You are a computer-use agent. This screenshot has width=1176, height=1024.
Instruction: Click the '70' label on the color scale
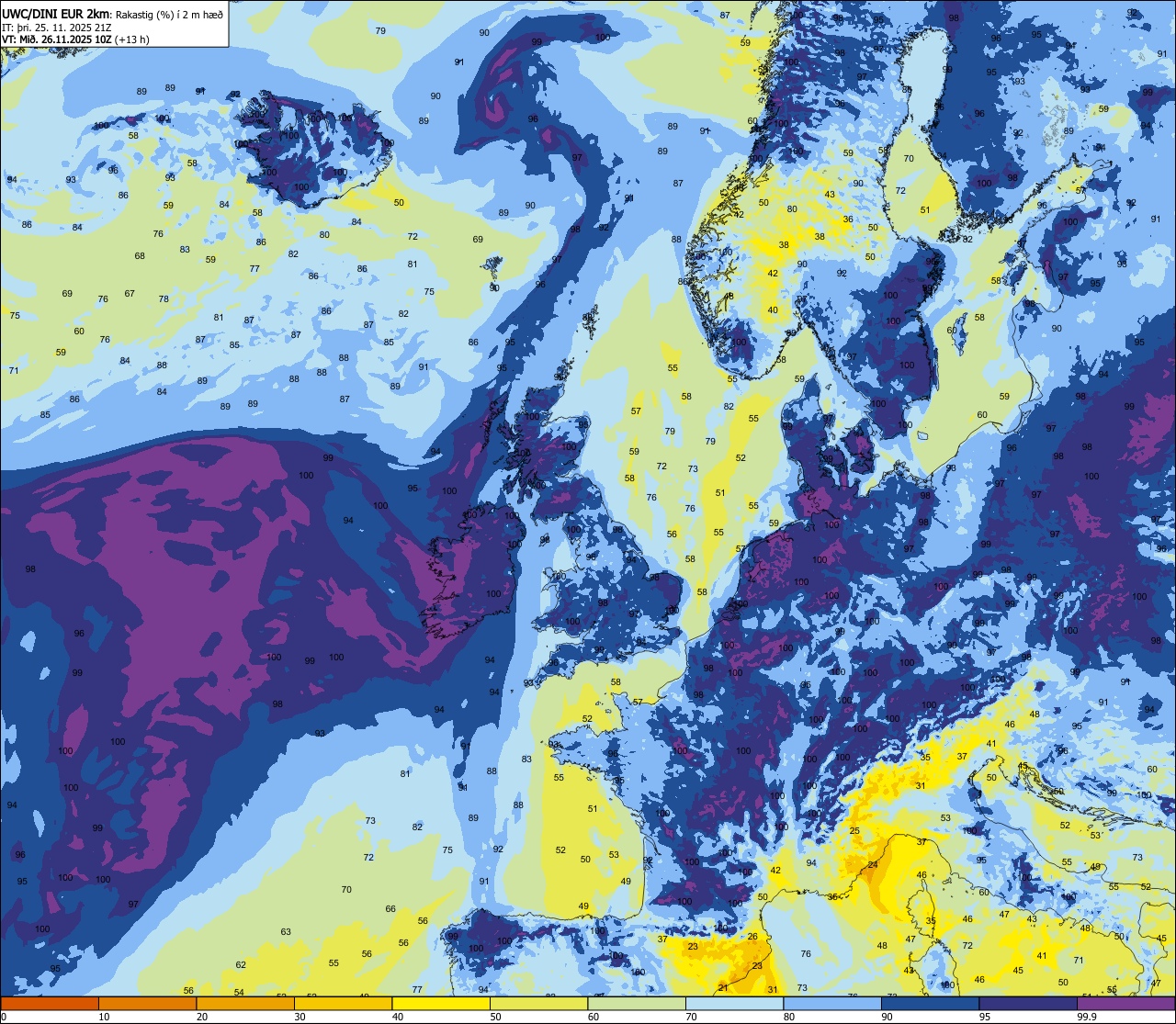[x=691, y=1017]
